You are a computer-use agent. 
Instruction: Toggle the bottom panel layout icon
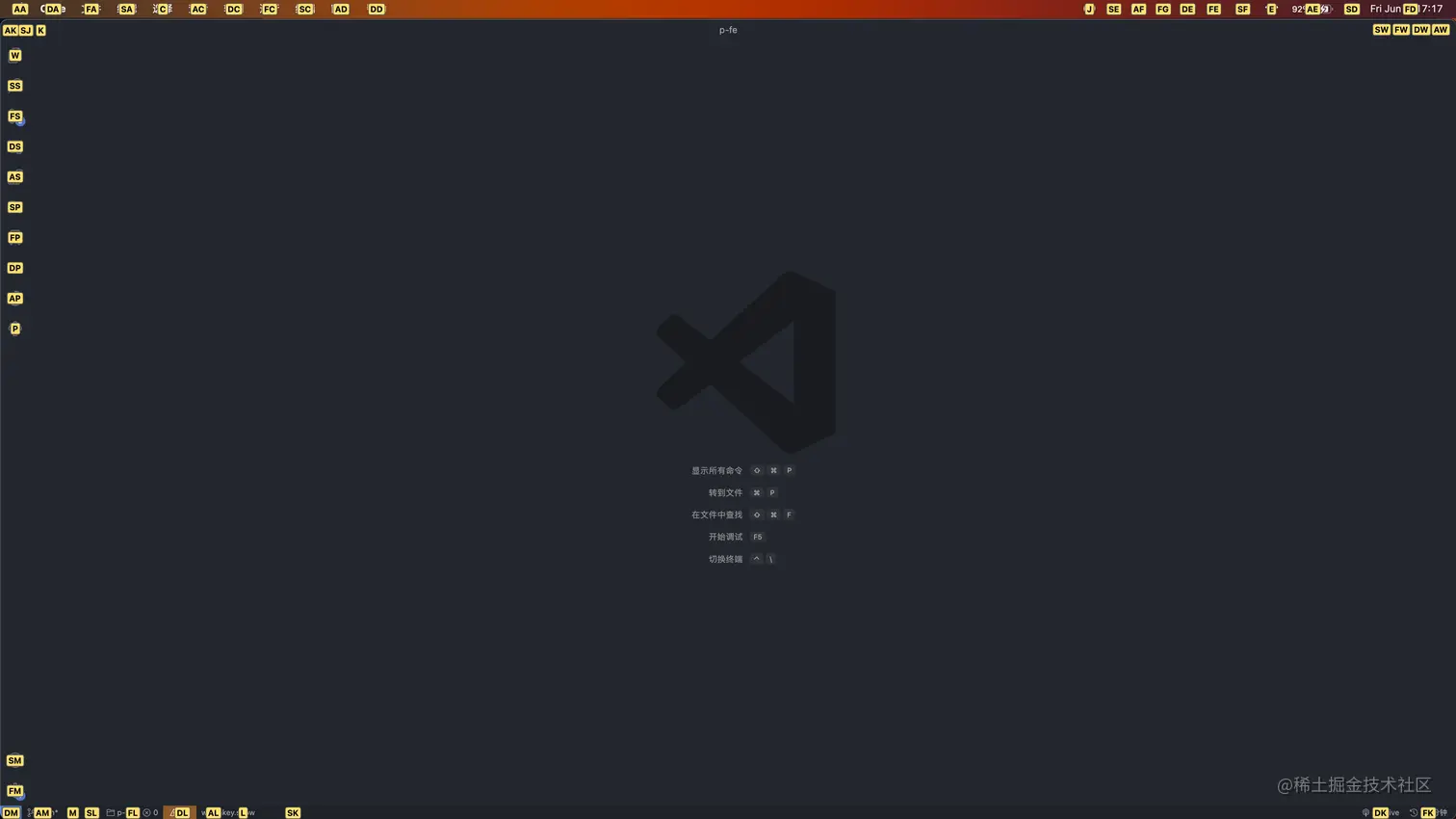(1401, 30)
